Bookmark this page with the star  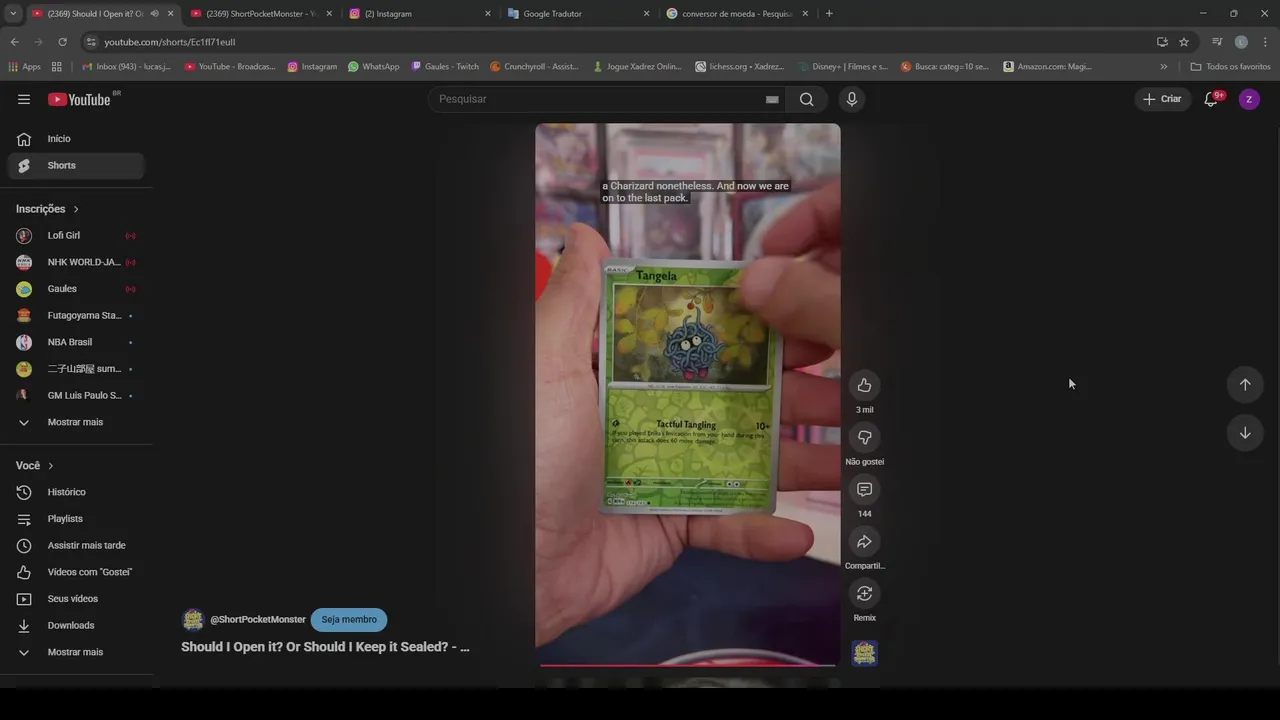pos(1184,42)
